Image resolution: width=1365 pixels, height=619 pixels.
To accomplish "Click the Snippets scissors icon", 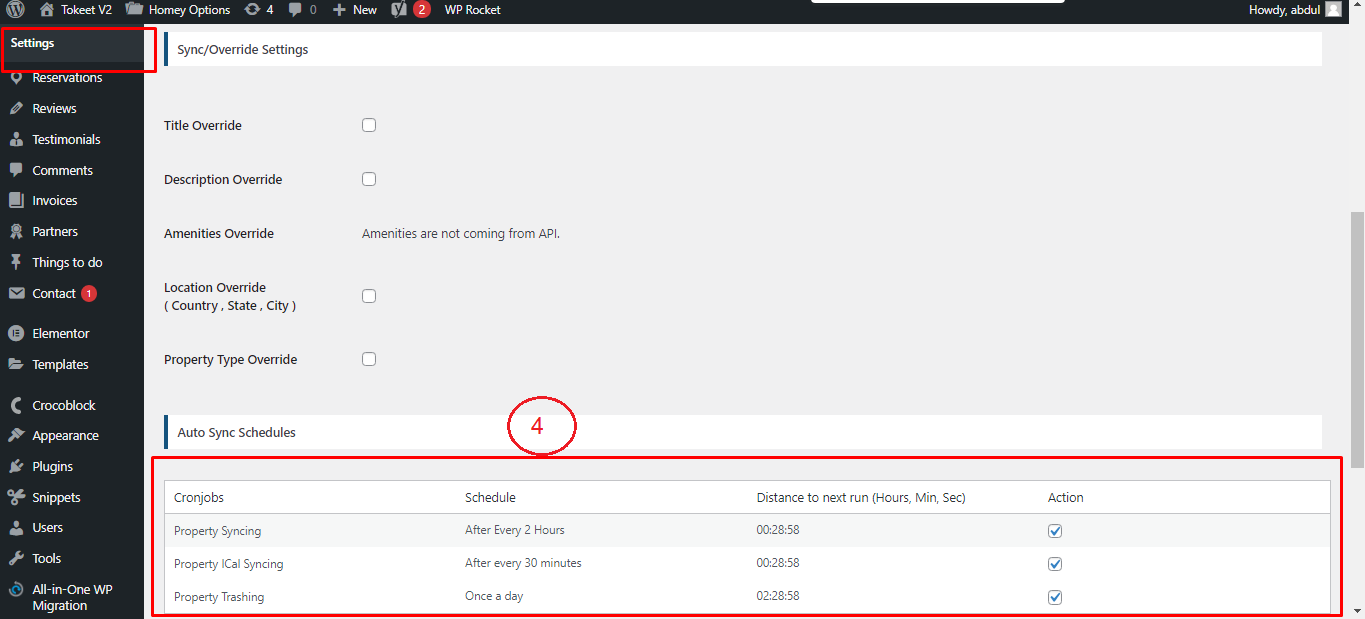I will 16,497.
